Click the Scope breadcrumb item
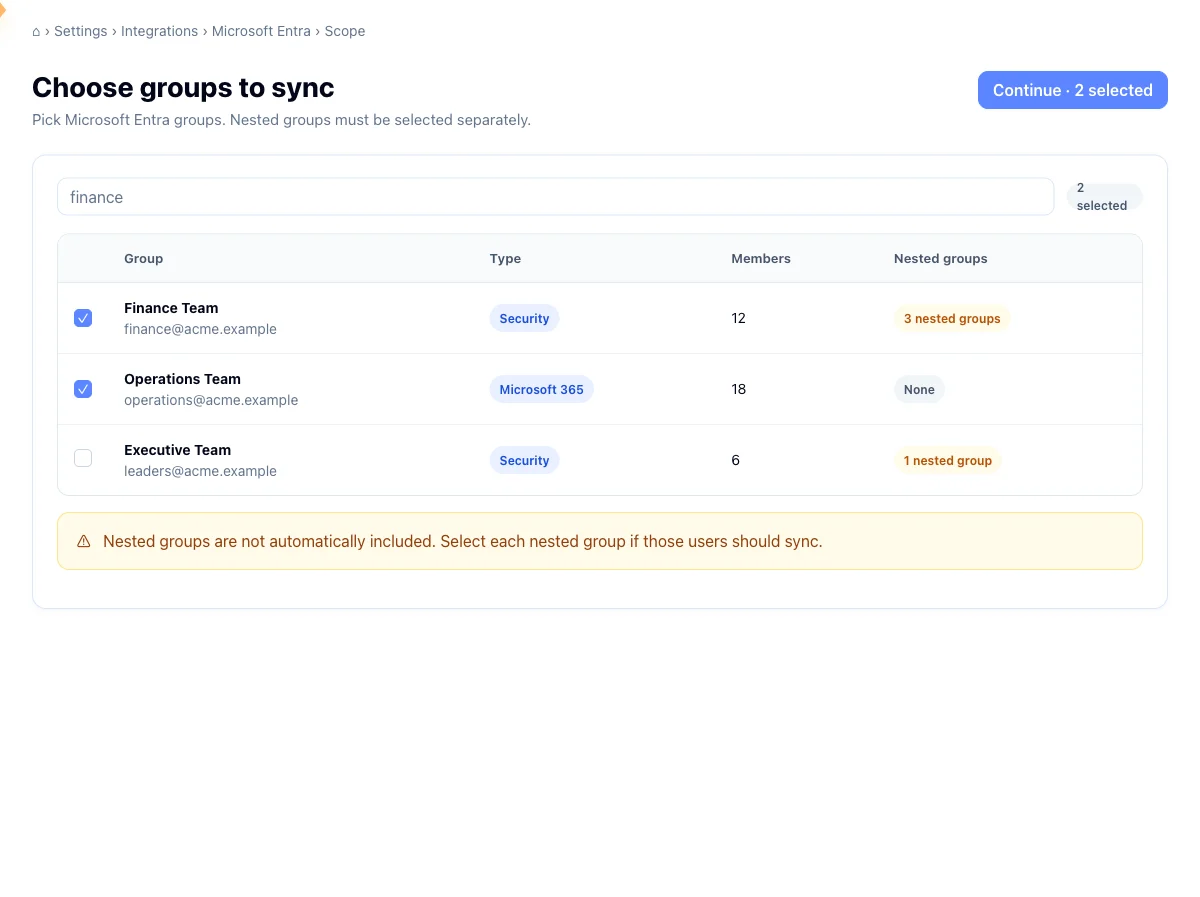1200x897 pixels. [x=345, y=31]
